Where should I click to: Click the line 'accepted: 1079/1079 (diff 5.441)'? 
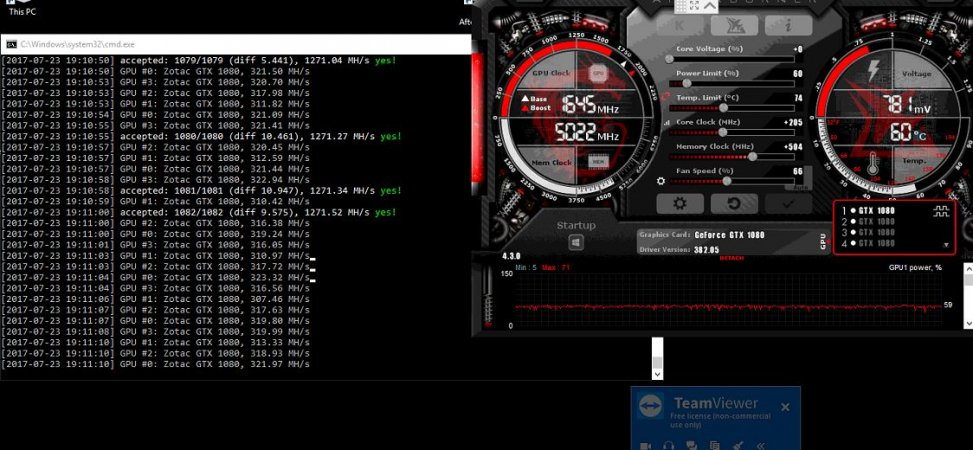point(199,60)
